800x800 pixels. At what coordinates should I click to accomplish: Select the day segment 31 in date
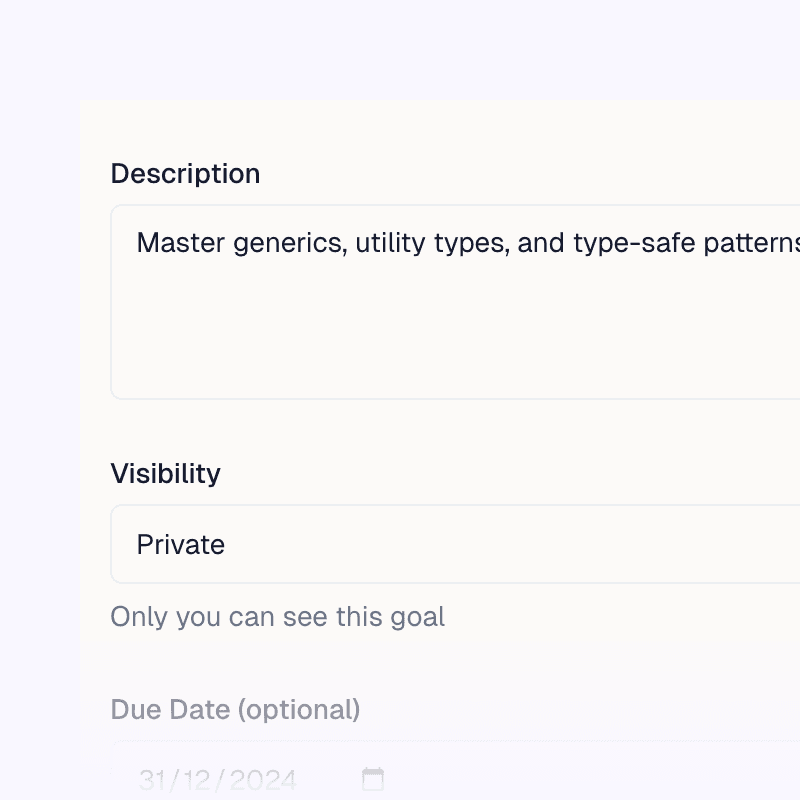[x=154, y=780]
